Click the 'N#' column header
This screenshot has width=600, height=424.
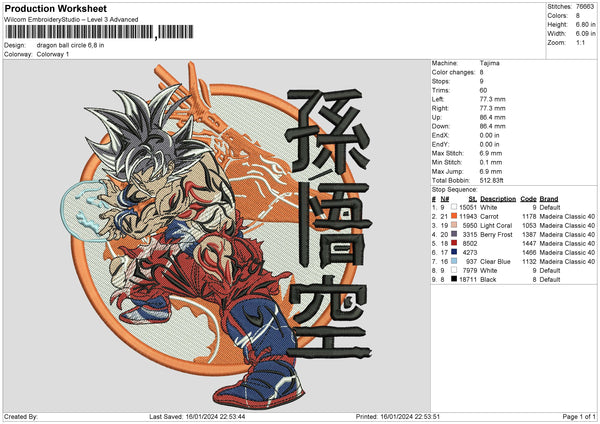(445, 199)
